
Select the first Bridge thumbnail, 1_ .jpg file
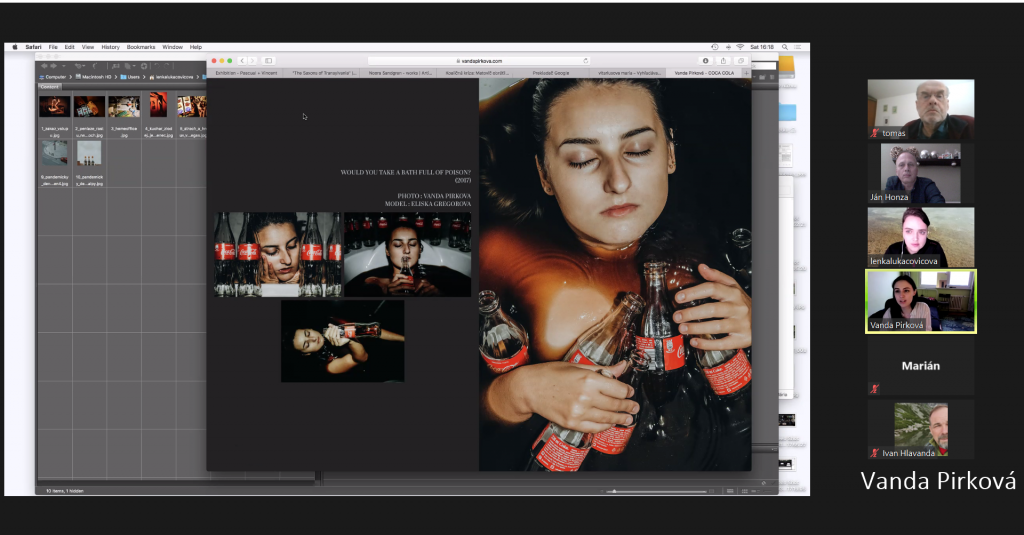click(54, 107)
